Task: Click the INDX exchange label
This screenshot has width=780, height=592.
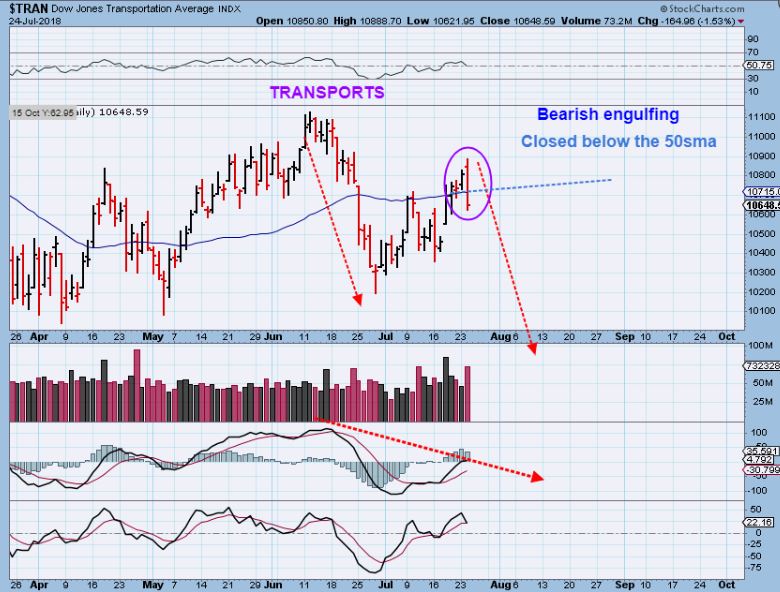Action: point(229,8)
